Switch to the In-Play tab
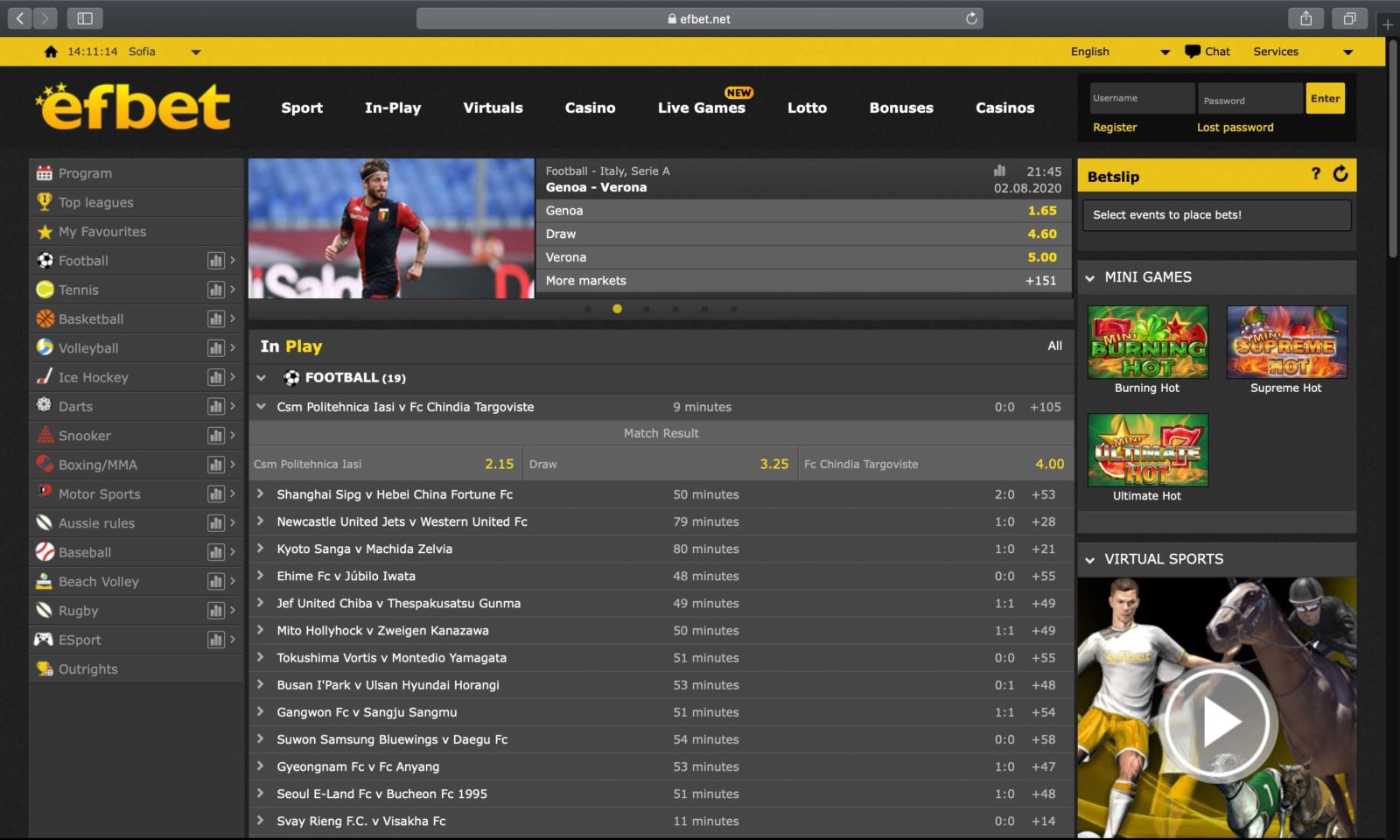Viewport: 1400px width, 840px height. click(392, 108)
